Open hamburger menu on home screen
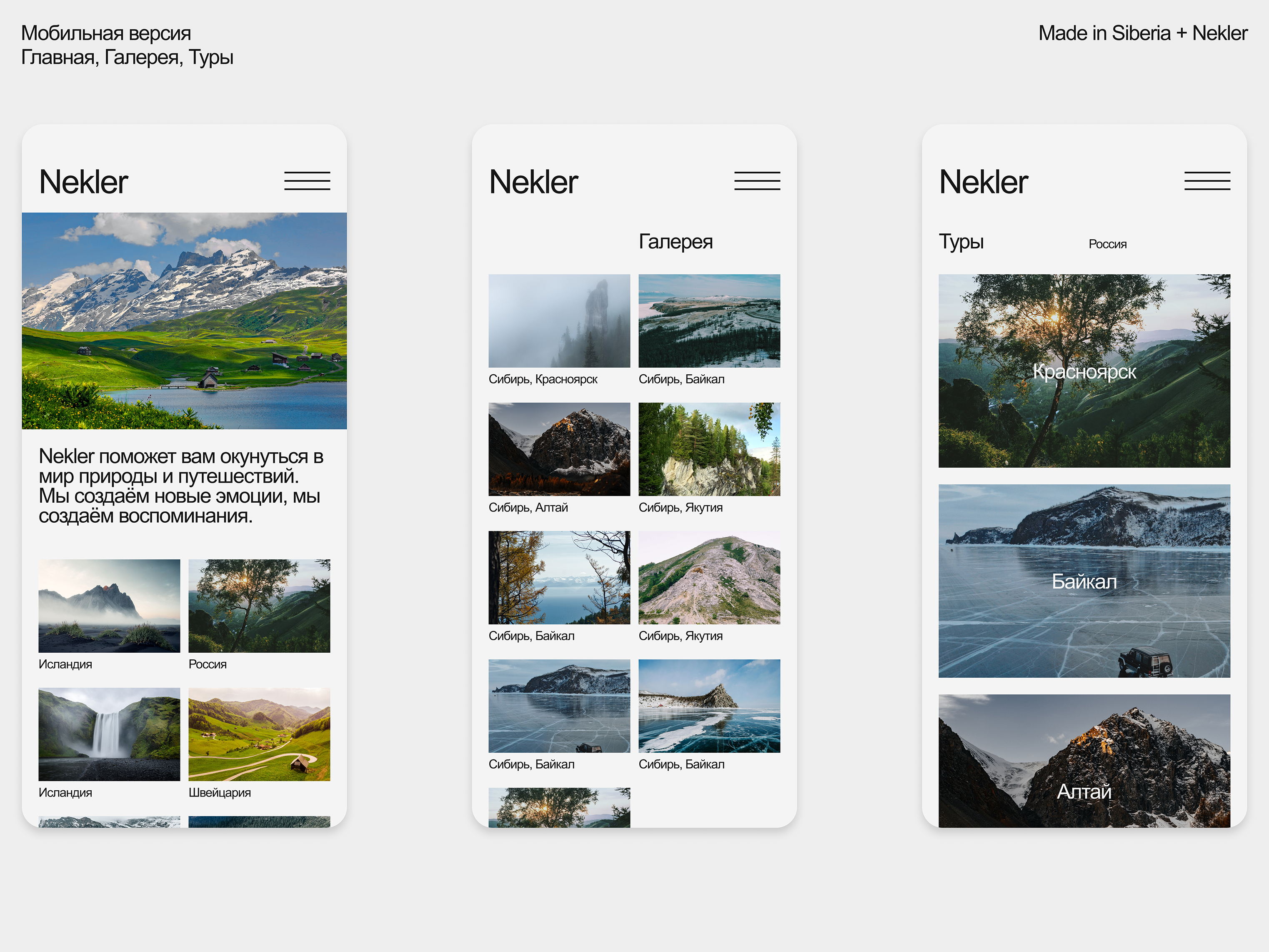Screen dimensions: 1269x952 tap(307, 181)
